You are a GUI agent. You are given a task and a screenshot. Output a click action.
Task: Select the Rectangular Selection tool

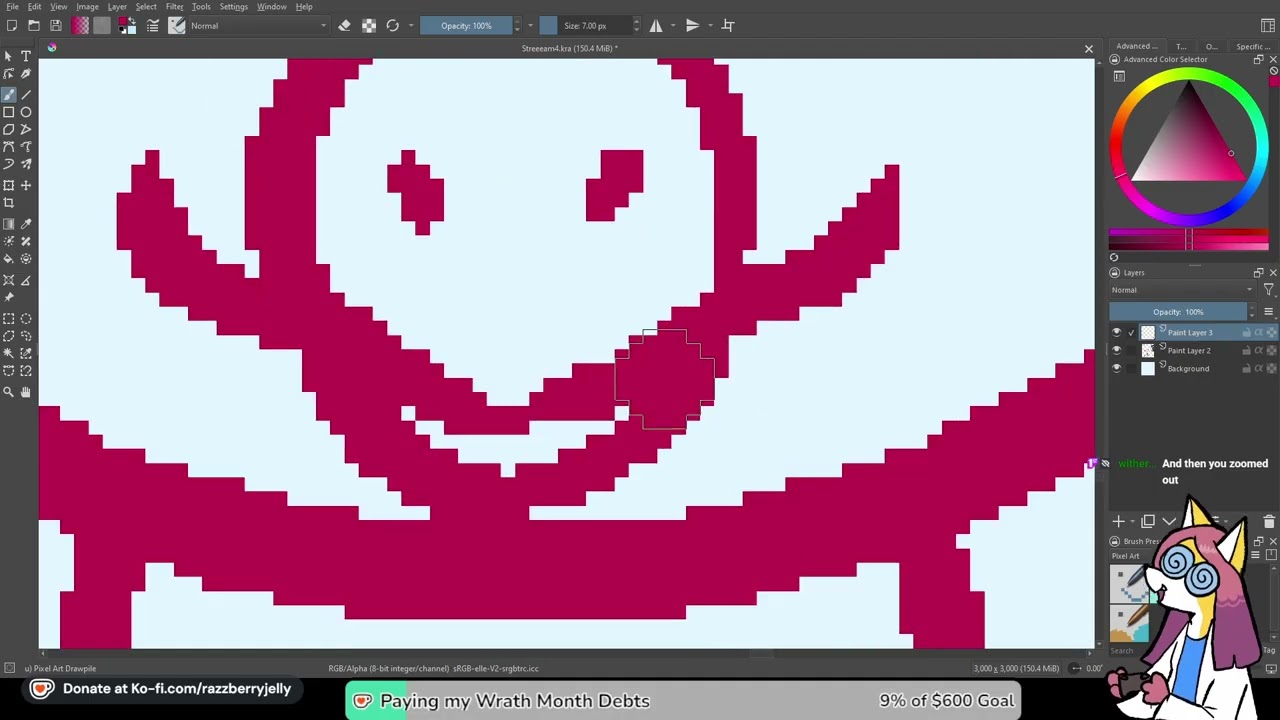9,318
